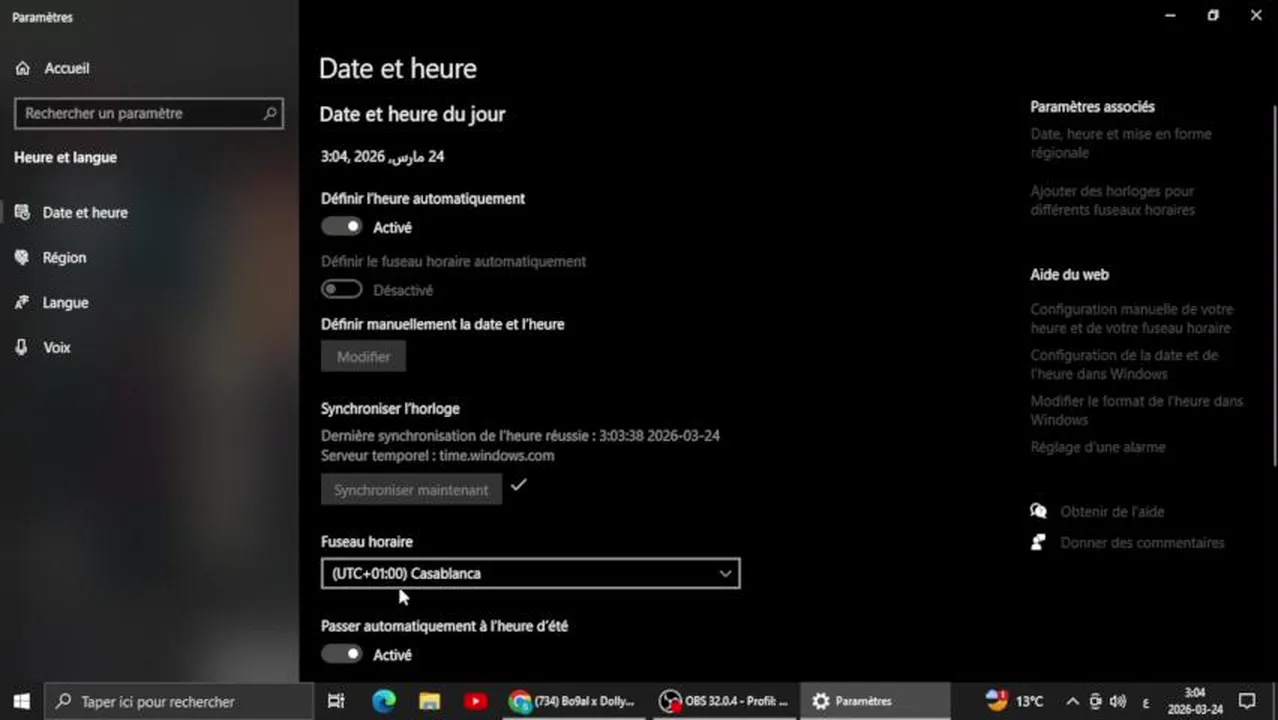The width and height of the screenshot is (1278, 720).
Task: Click Obtenir de l'aide link
Action: (1112, 511)
